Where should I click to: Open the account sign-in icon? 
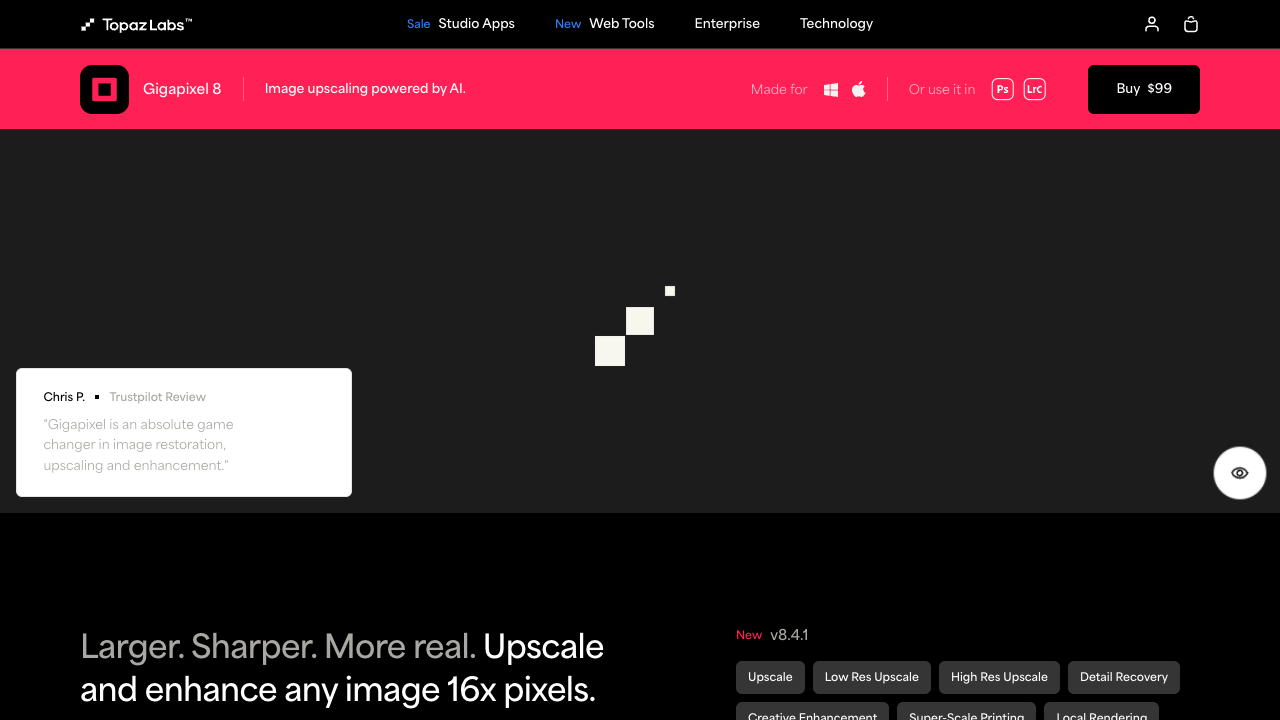click(1151, 24)
